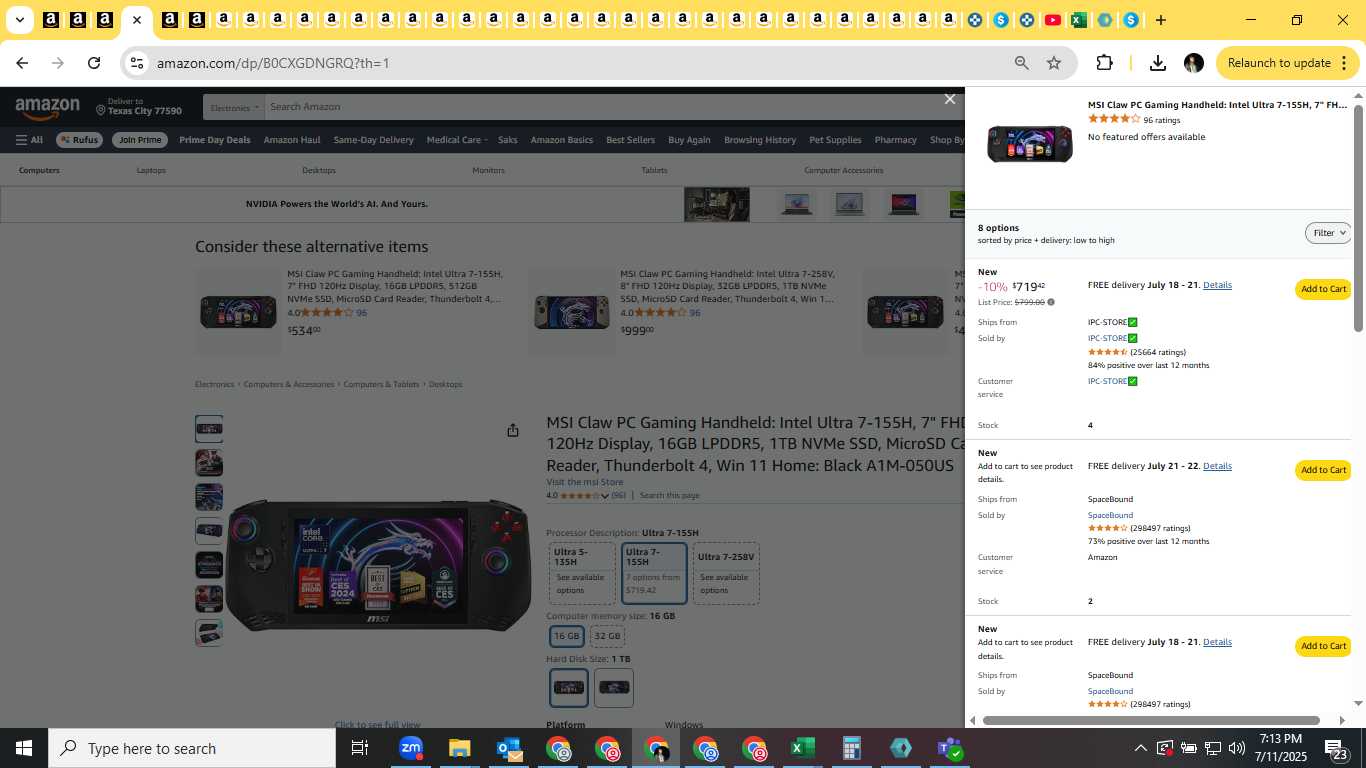Switch to the Excel browser tab

click(x=1078, y=20)
